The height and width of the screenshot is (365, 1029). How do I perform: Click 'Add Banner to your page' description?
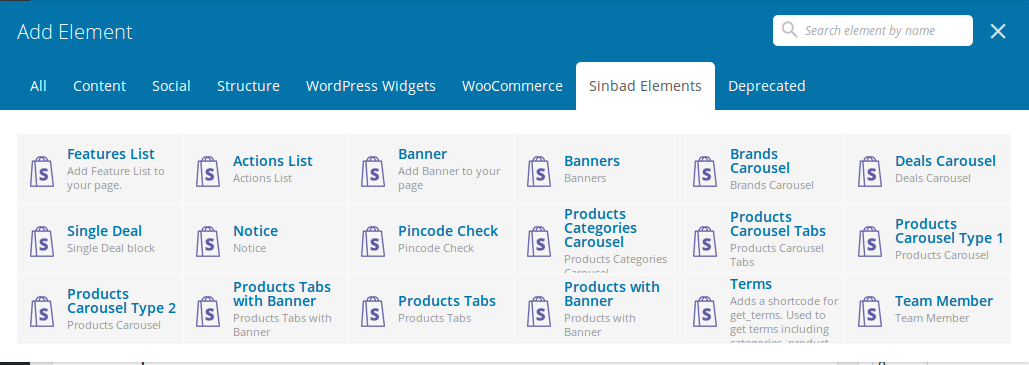449,178
